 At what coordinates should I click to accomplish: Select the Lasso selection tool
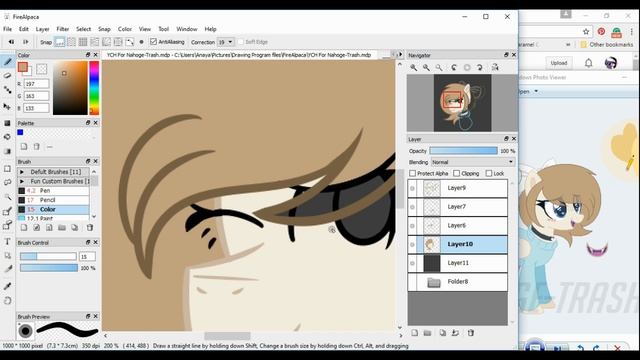7,182
